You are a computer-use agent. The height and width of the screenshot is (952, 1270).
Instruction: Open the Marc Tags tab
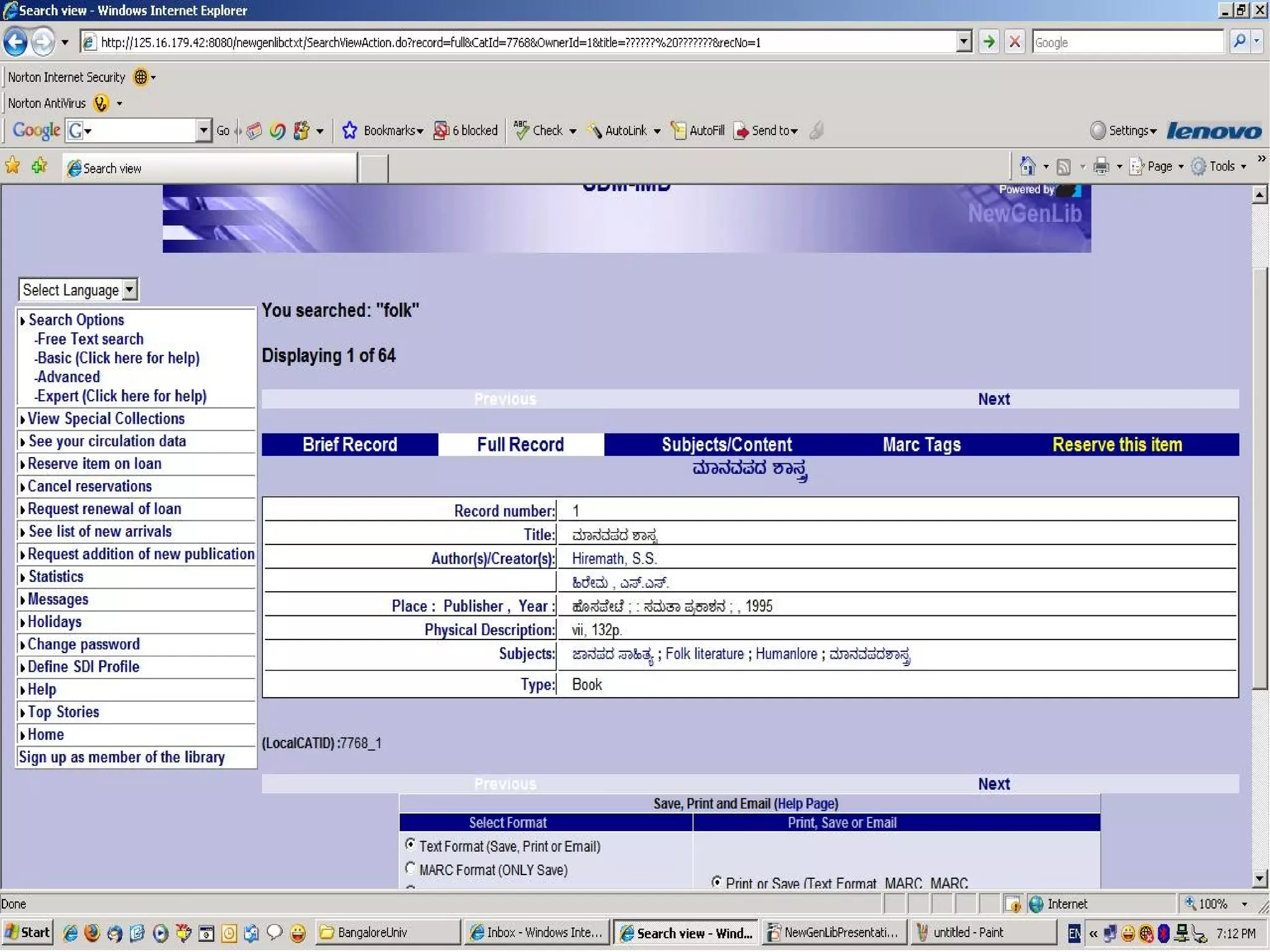pos(921,445)
